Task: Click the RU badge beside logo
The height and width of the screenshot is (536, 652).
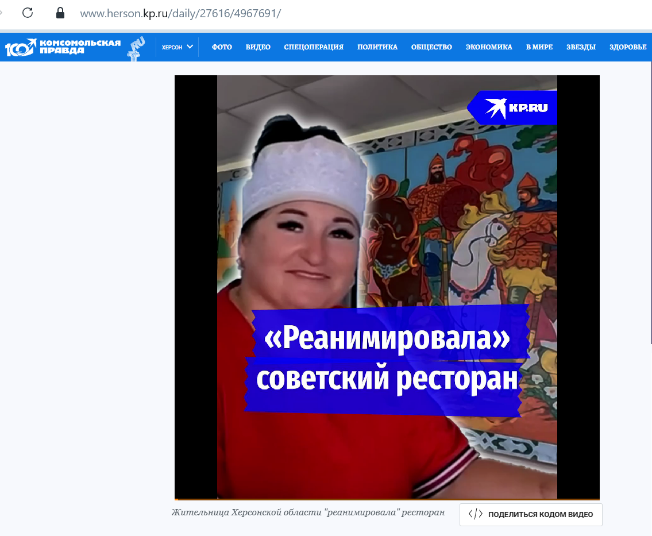Action: [137, 46]
